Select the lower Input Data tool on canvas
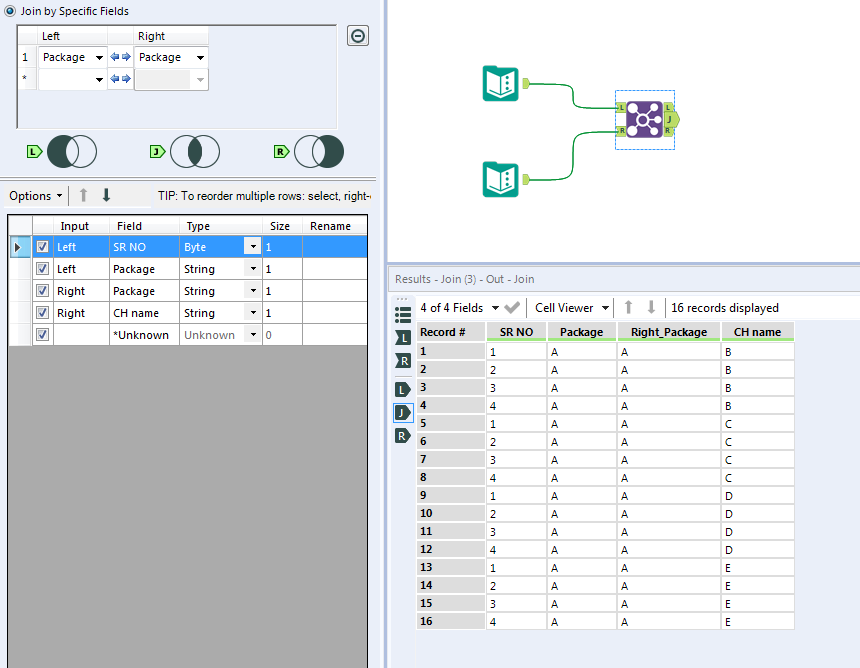 [500, 179]
